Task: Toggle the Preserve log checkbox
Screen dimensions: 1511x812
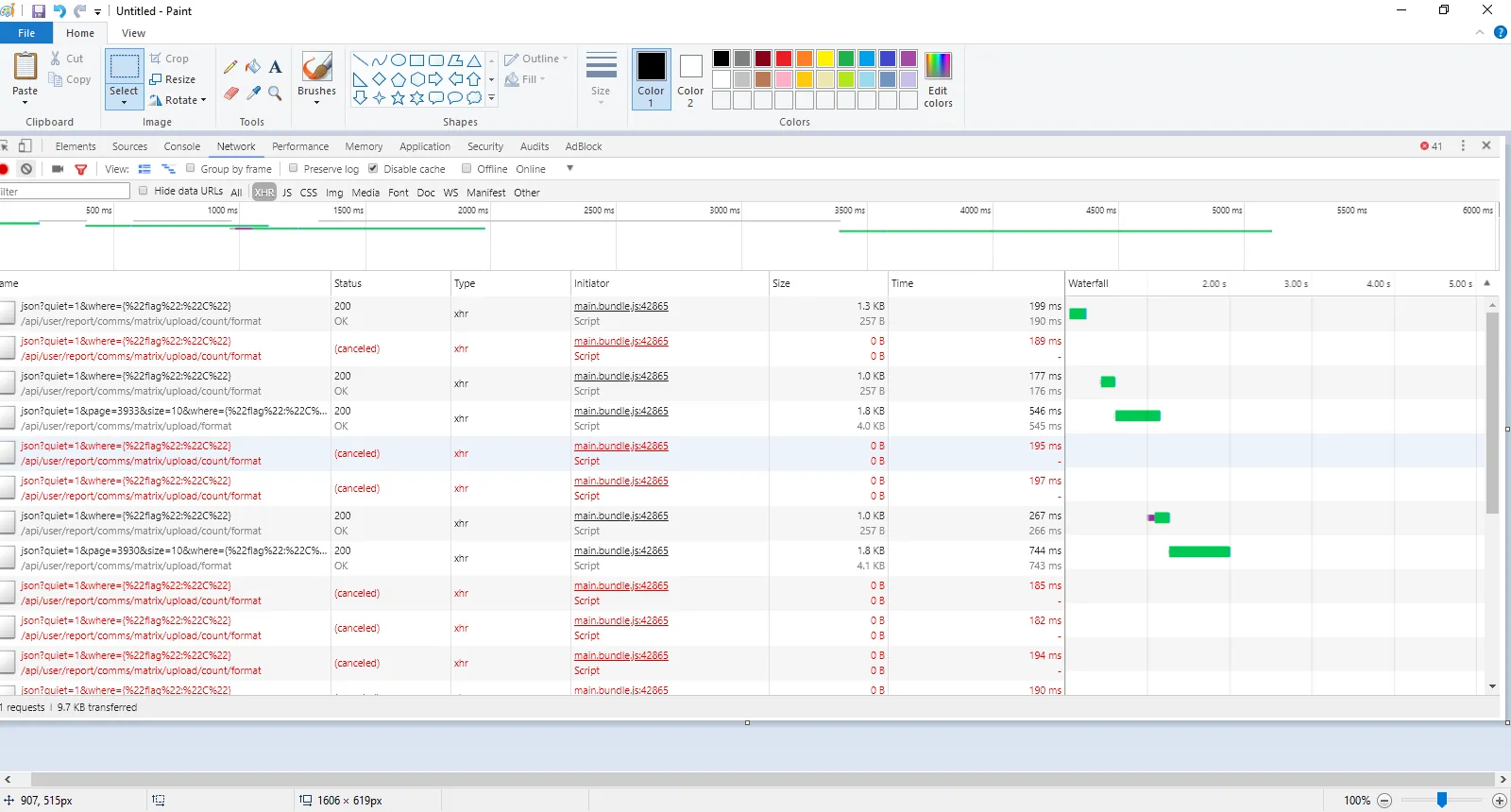Action: 294,168
